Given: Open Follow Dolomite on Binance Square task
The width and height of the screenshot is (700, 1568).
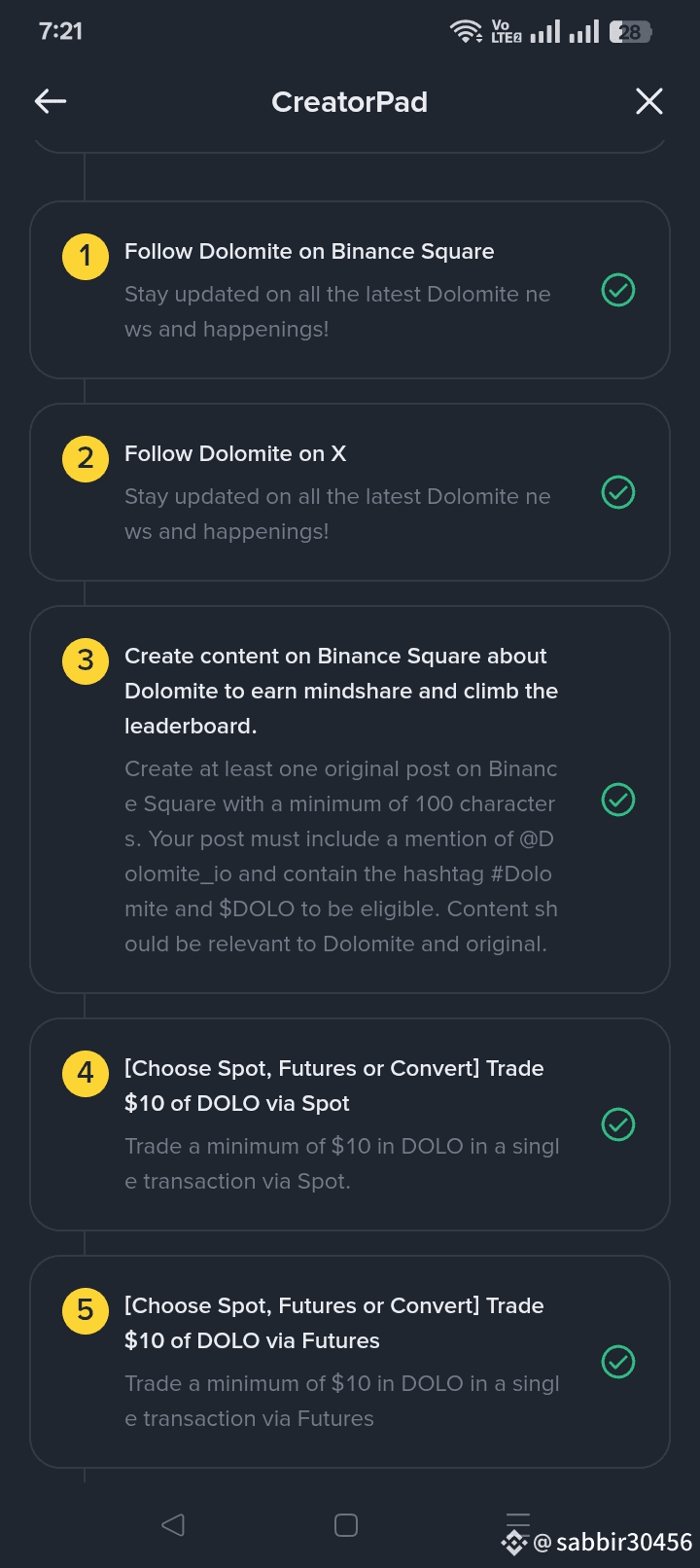Looking at the screenshot, I should (309, 252).
